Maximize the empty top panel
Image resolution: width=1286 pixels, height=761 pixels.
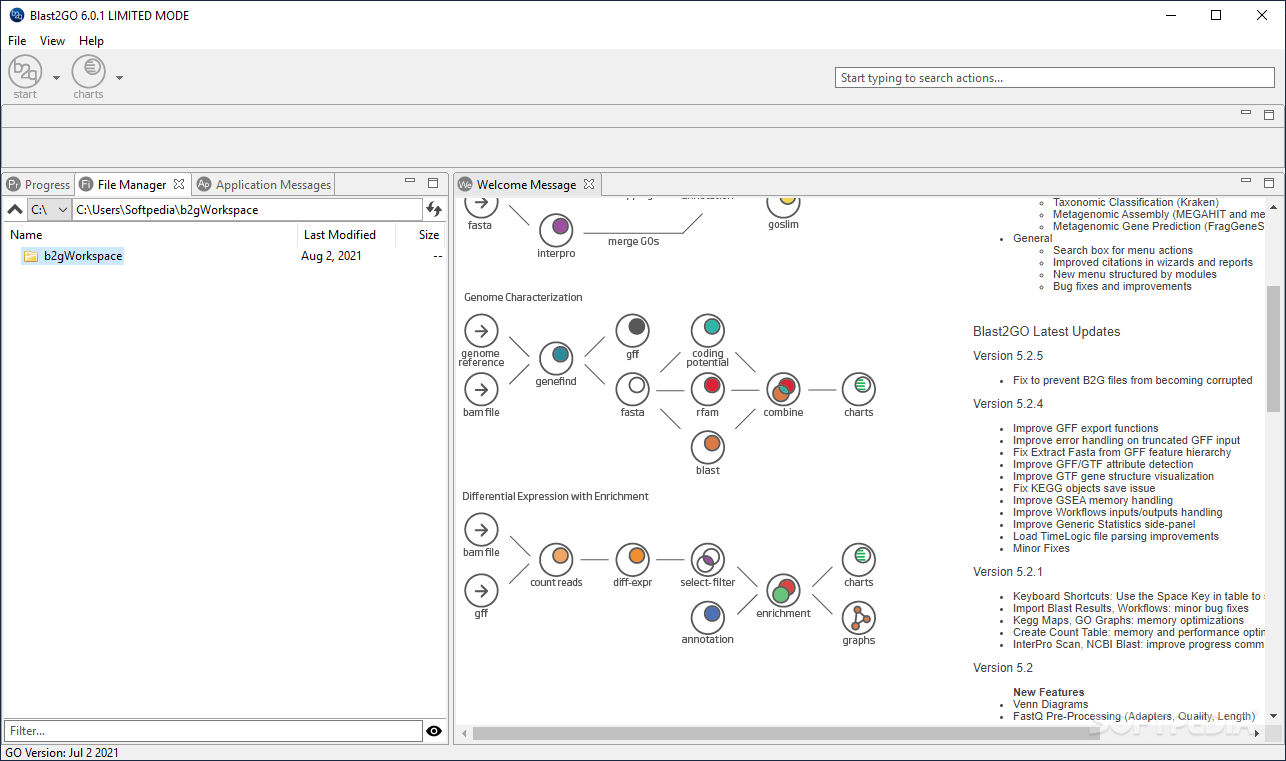point(1269,114)
